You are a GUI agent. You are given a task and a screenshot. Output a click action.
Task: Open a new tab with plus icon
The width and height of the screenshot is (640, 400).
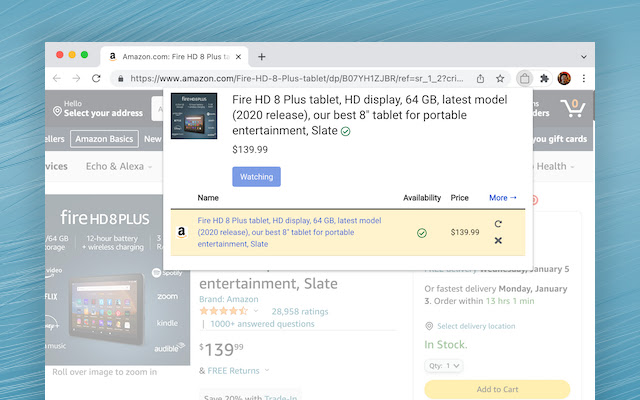[262, 57]
